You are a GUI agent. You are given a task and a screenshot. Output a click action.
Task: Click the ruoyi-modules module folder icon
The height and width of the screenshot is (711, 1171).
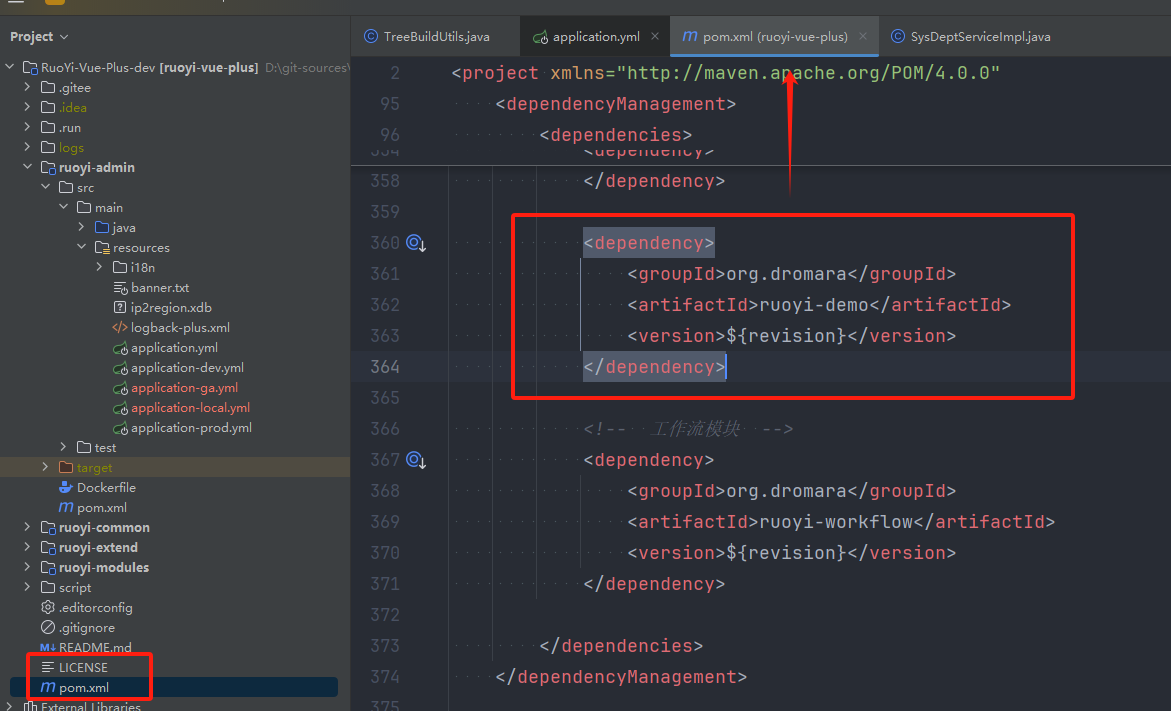point(48,568)
